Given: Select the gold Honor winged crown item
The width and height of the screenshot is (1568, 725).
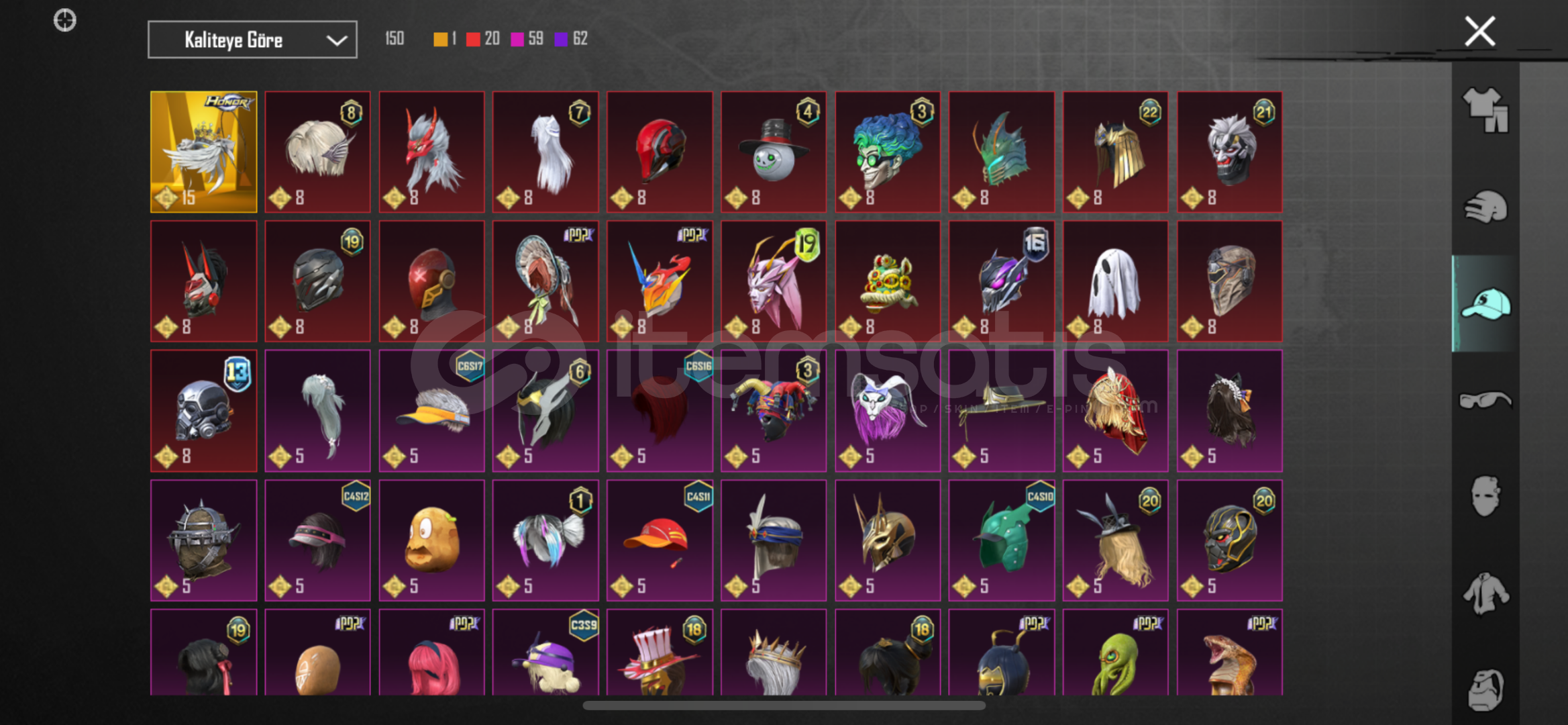Looking at the screenshot, I should click(204, 152).
